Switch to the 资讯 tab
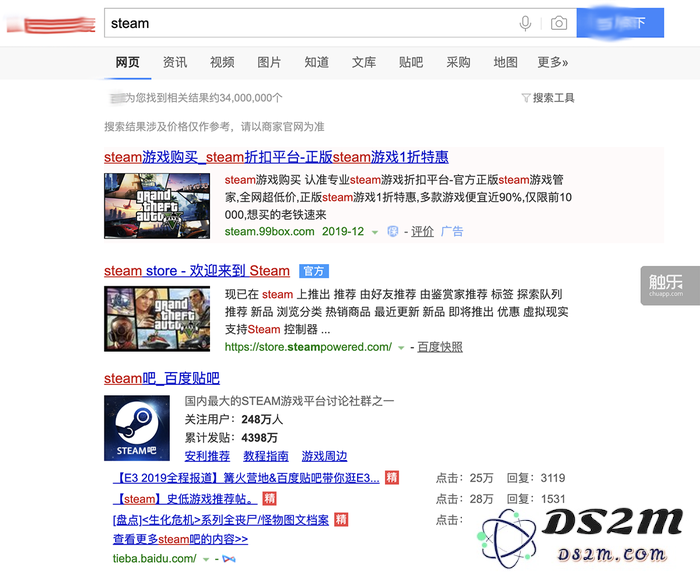Screen dimensions: 700x572 175,62
